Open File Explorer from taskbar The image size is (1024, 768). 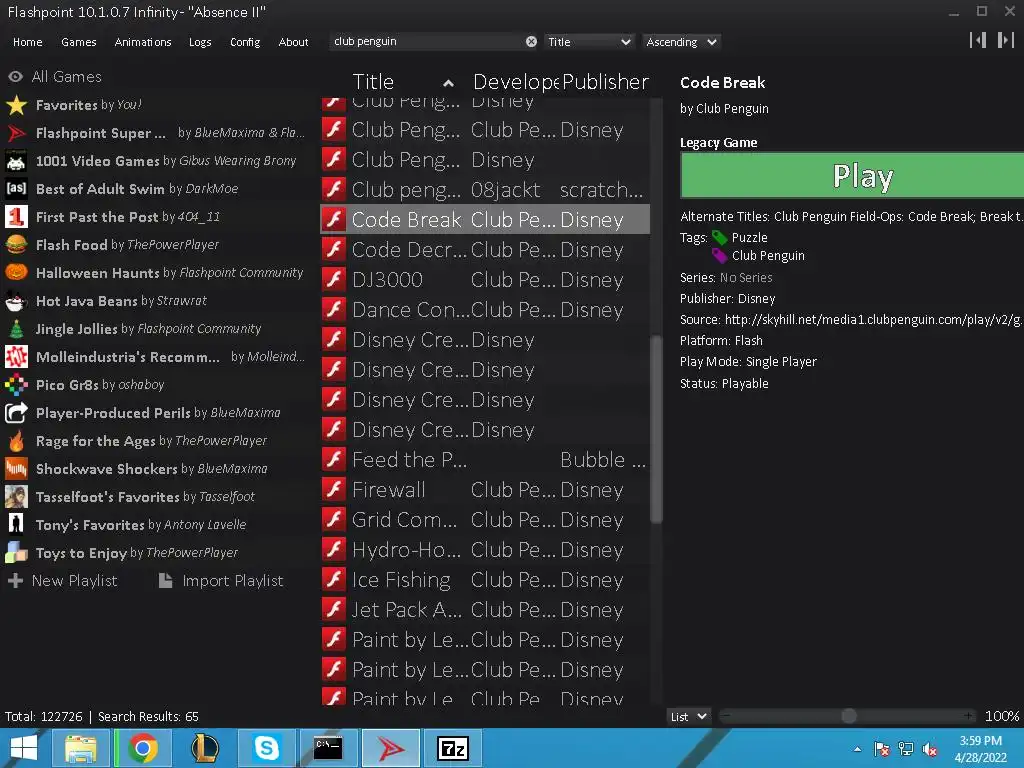point(81,748)
